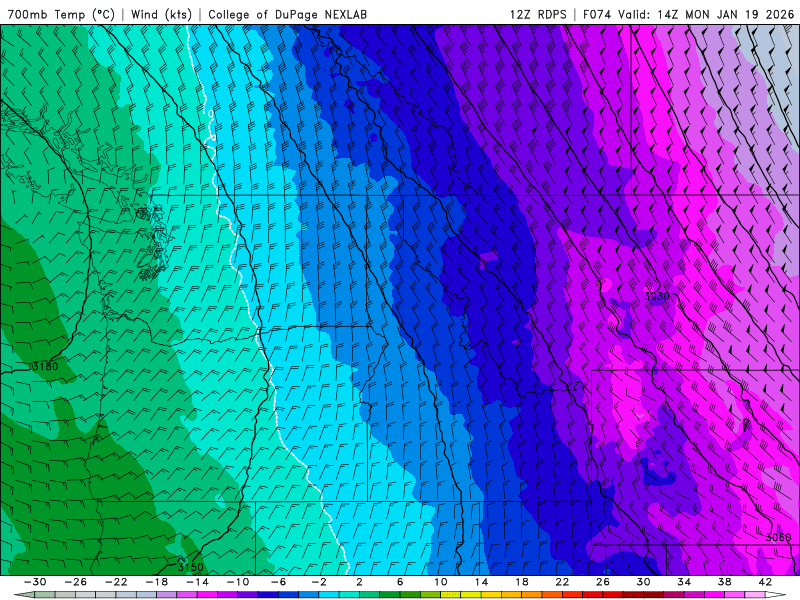The image size is (800, 600).
Task: Click the -14 color scale label
Action: (x=197, y=582)
